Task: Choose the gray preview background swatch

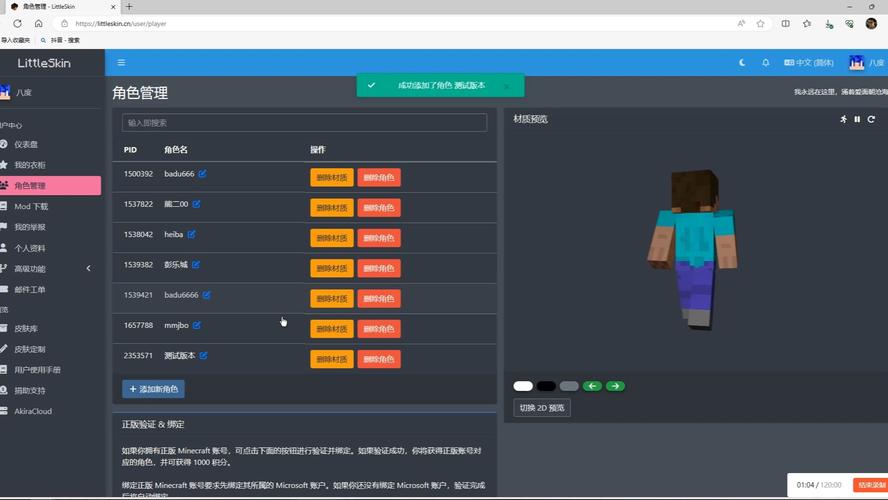Action: coord(569,386)
